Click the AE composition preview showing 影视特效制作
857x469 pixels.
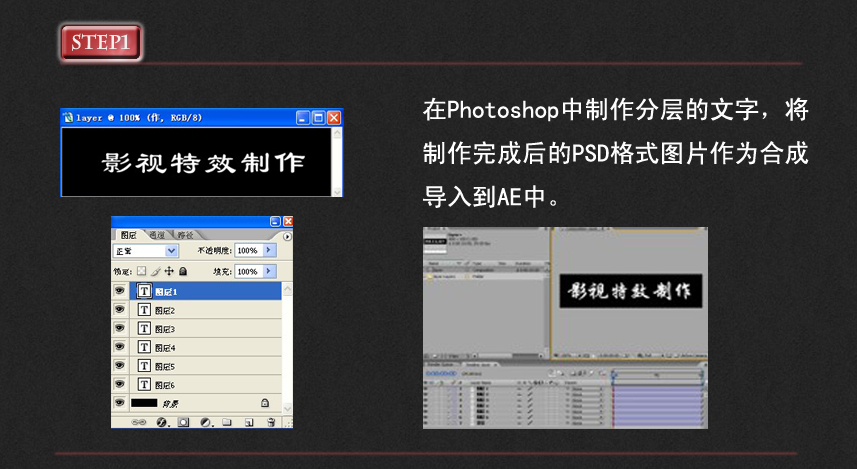631,291
